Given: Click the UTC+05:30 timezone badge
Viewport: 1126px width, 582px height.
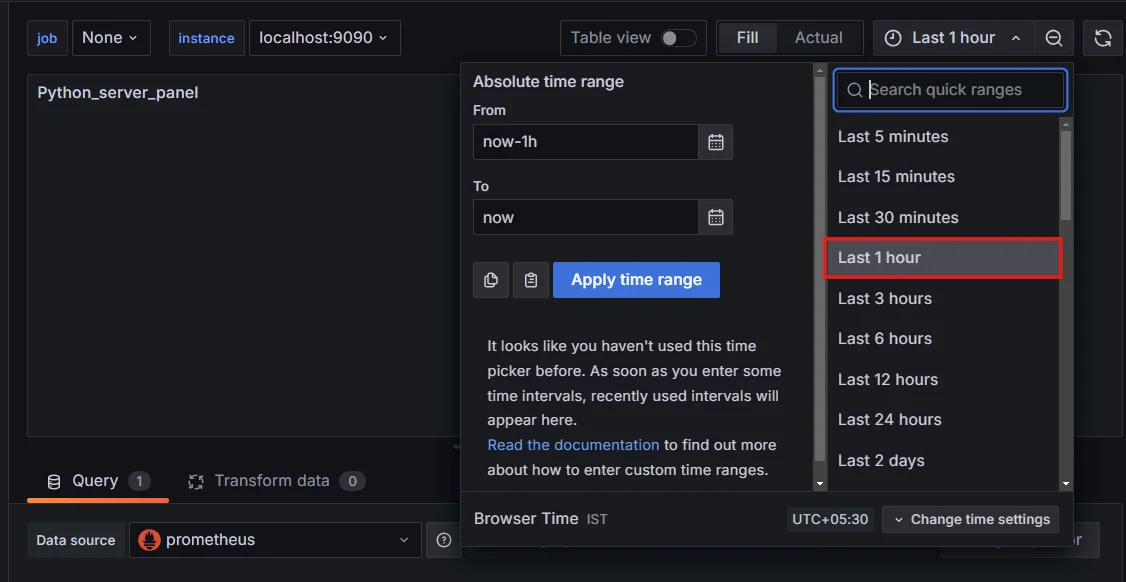Looking at the screenshot, I should pyautogui.click(x=830, y=519).
